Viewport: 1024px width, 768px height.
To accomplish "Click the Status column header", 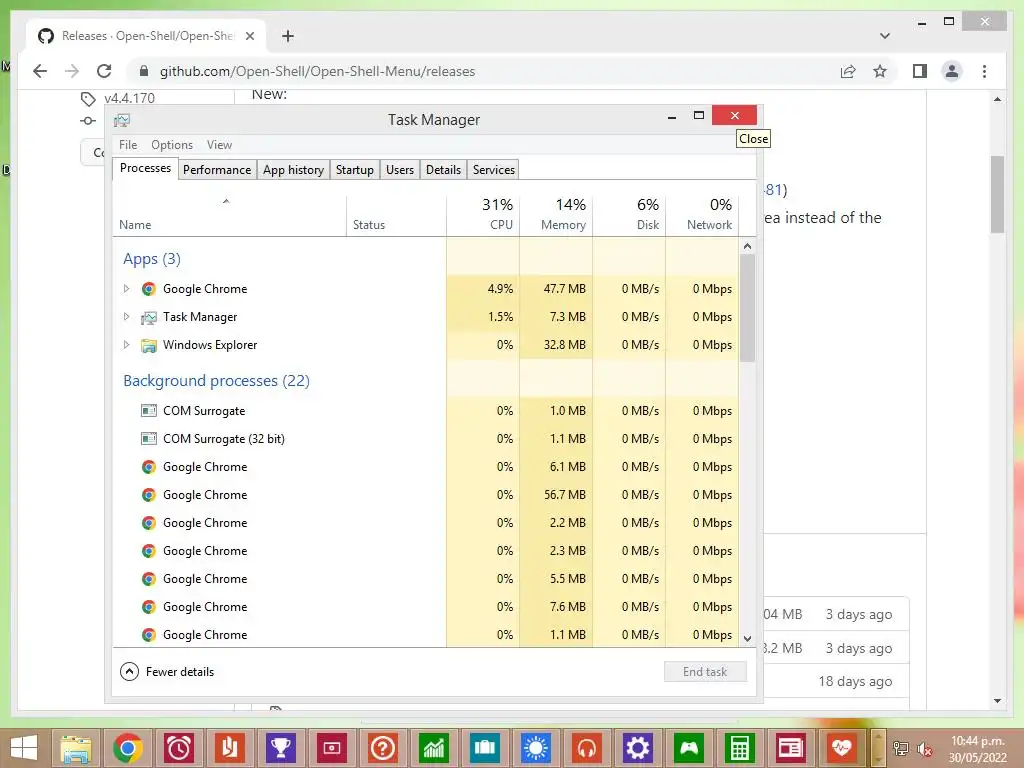I will point(396,214).
